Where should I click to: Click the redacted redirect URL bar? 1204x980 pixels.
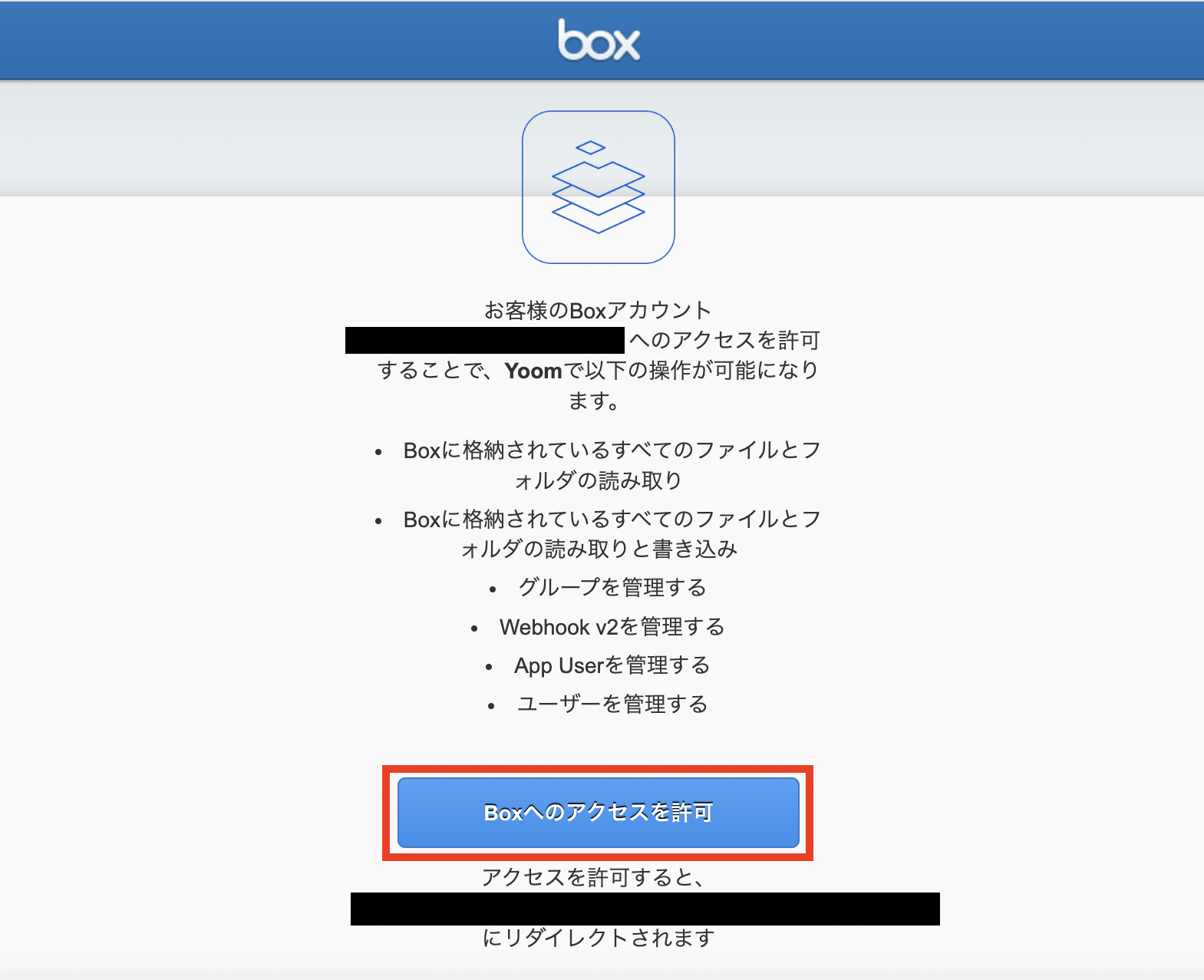coord(645,909)
